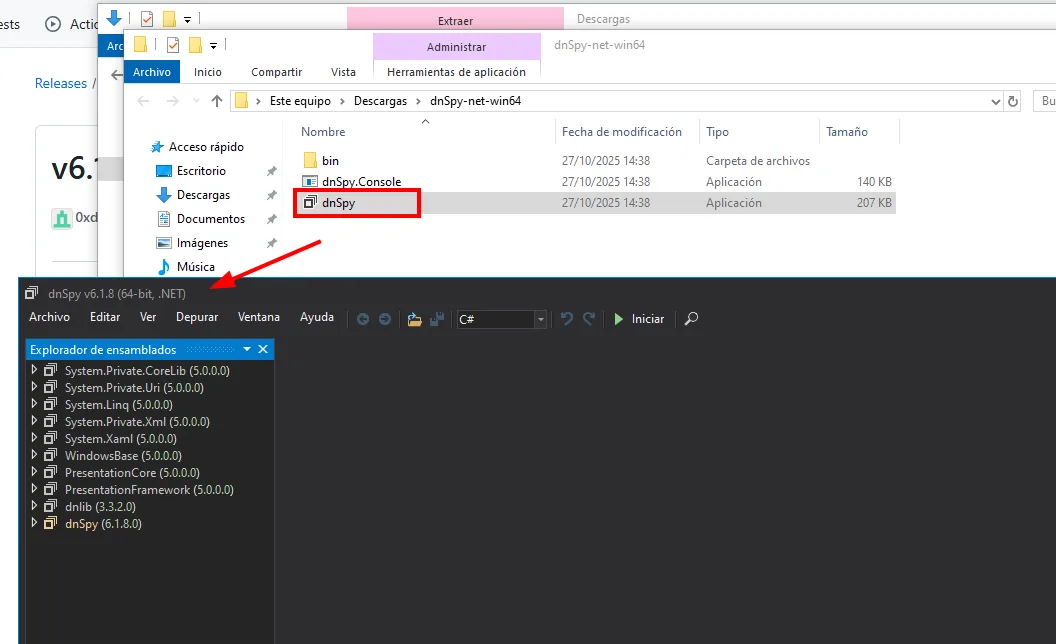Click the save all icon in dnSpy toolbar

pyautogui.click(x=436, y=319)
